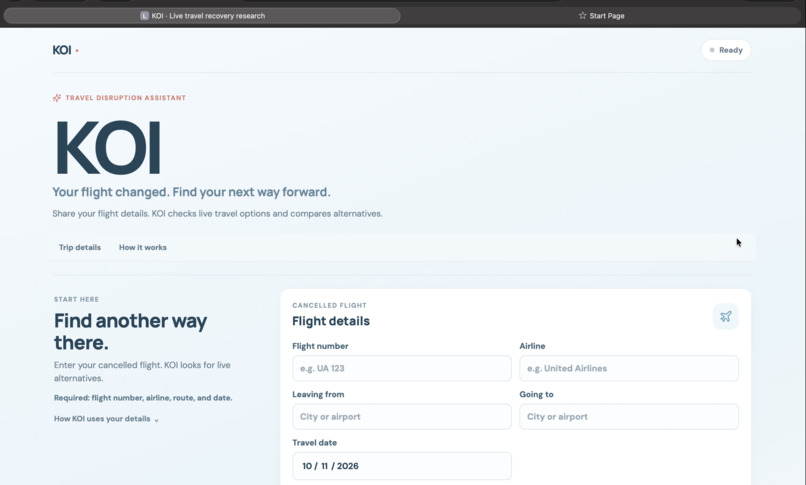Select the year 2026 in Travel date
Image resolution: width=806 pixels, height=485 pixels.
pyautogui.click(x=348, y=466)
